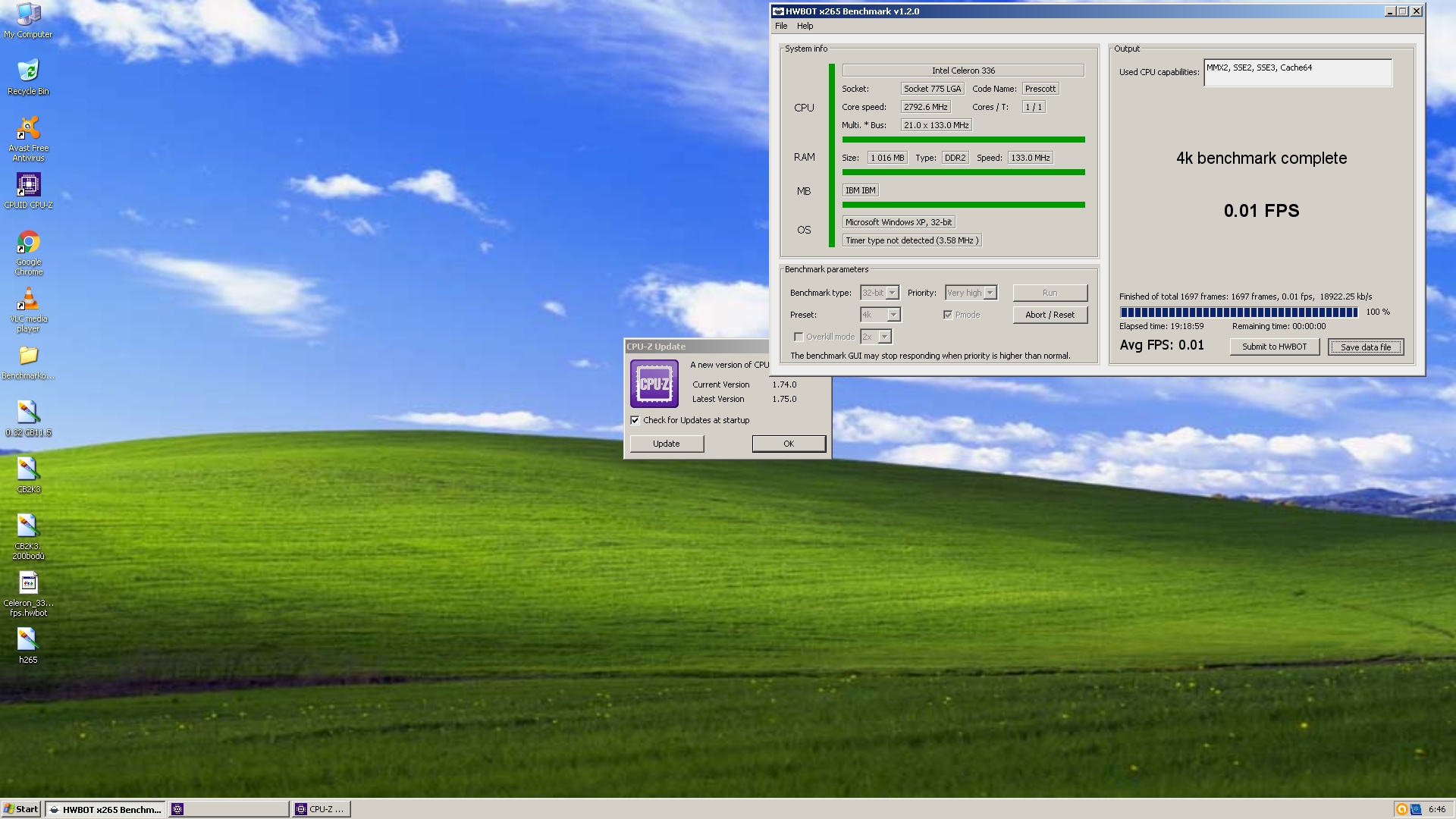Select the h265 image file icon
This screenshot has height=819, width=1456.
28,647
